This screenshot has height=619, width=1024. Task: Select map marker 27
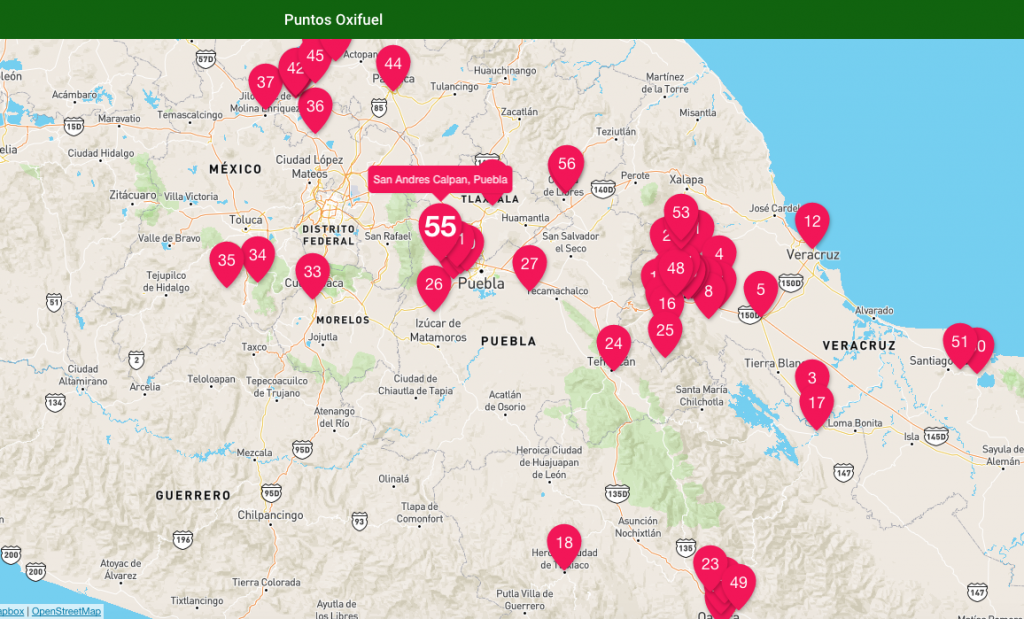point(529,267)
